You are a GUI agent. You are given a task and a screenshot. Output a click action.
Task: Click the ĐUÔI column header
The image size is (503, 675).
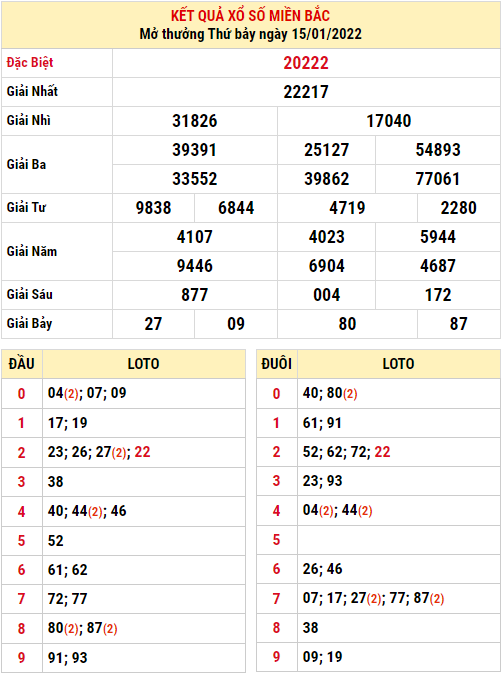[x=276, y=364]
